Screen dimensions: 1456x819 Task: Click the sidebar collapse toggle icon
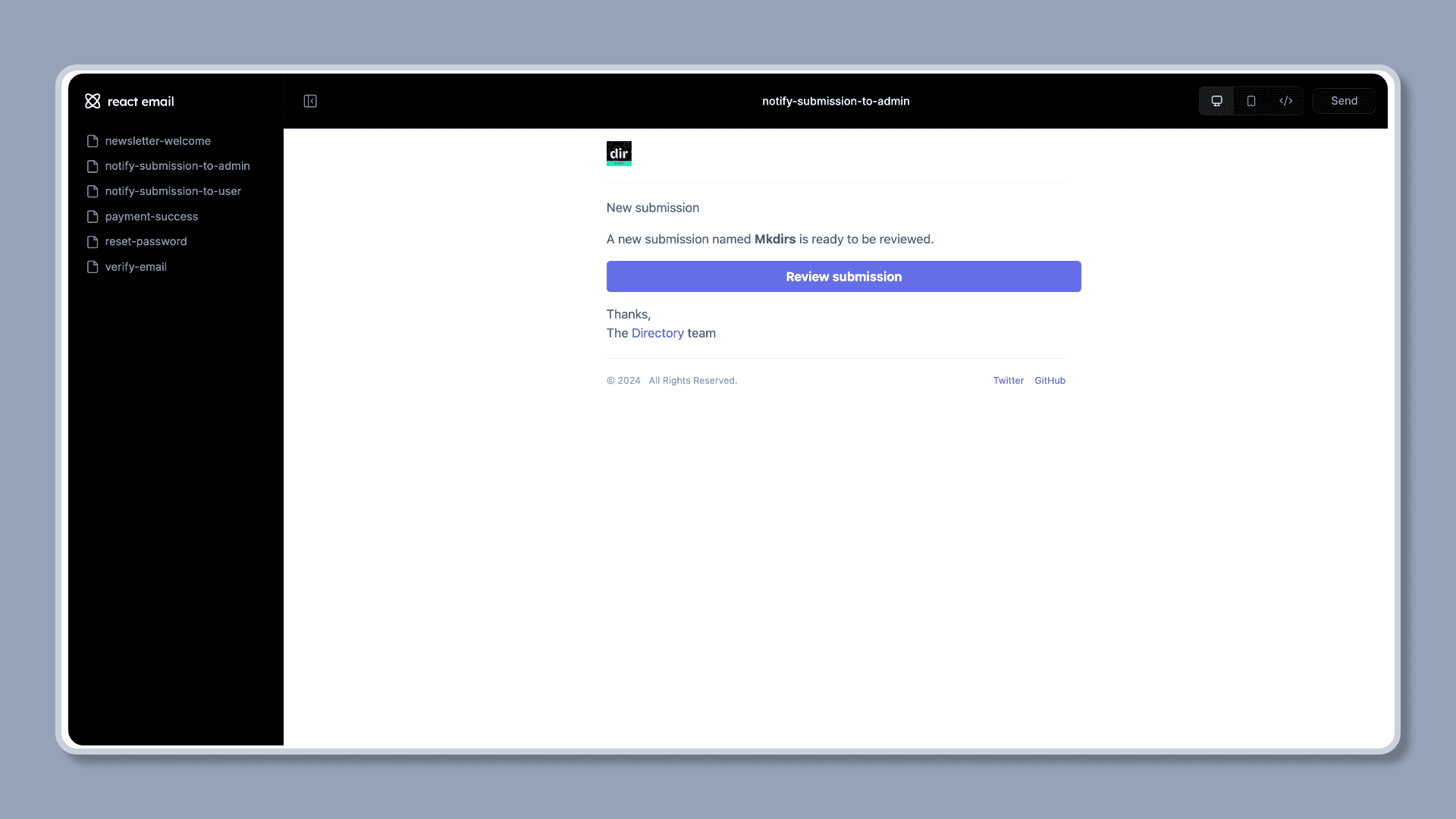[x=310, y=100]
